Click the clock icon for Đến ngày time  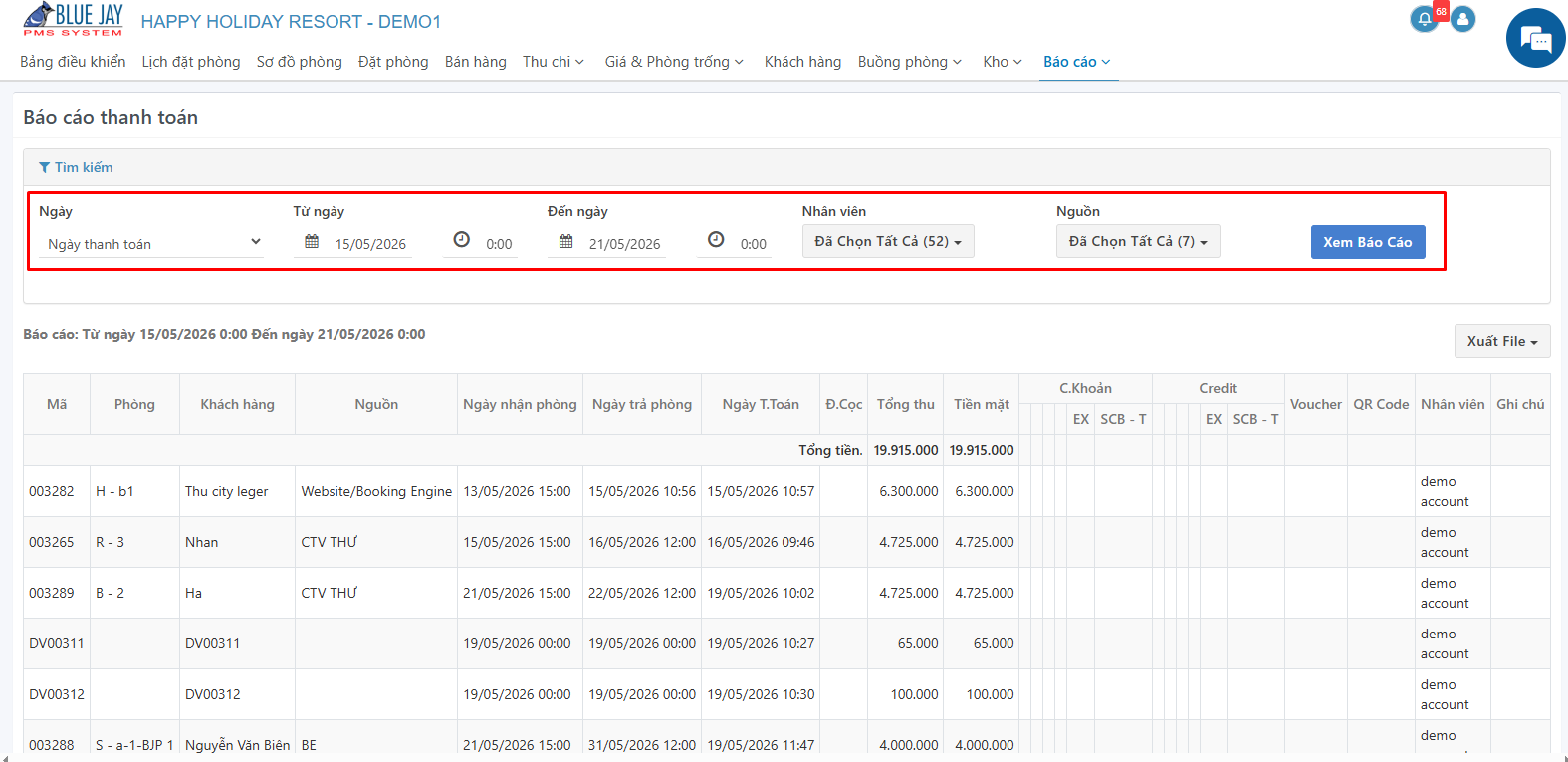716,239
